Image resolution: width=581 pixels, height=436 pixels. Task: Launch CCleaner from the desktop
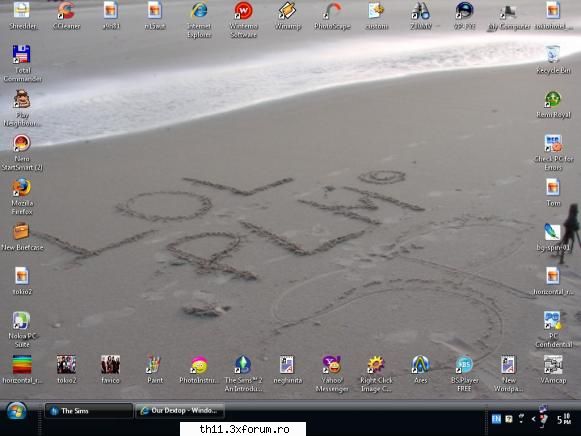pos(66,16)
